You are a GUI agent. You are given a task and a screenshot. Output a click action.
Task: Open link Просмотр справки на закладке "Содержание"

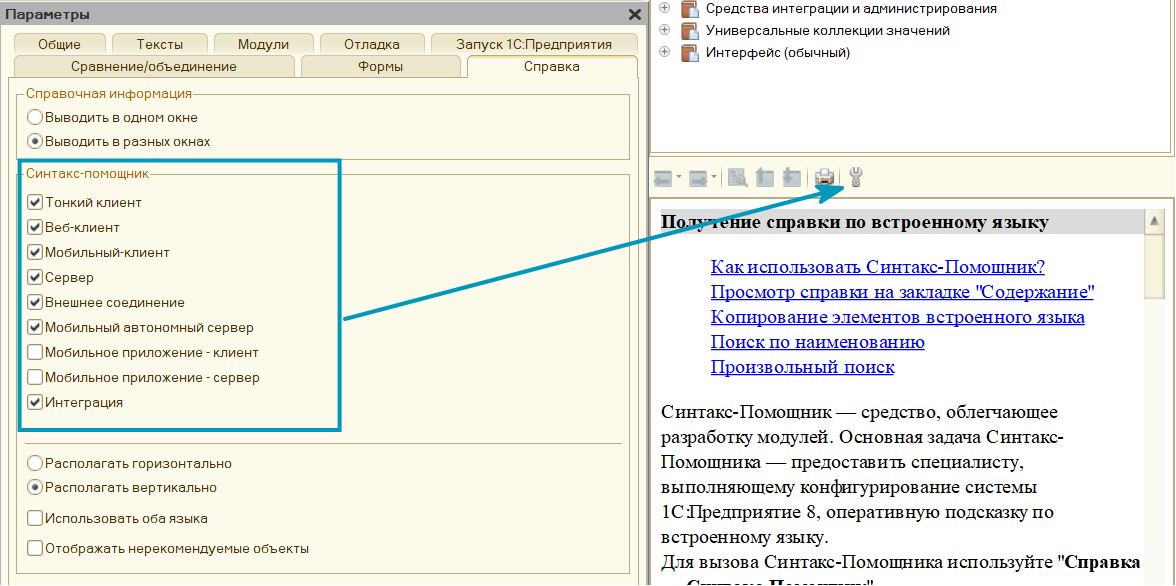[902, 293]
